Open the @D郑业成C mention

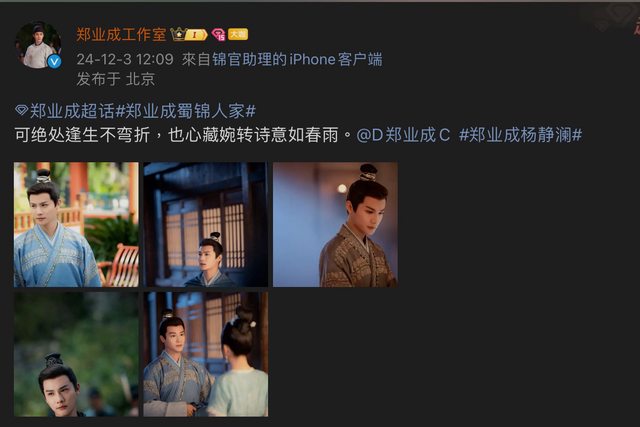(x=403, y=135)
